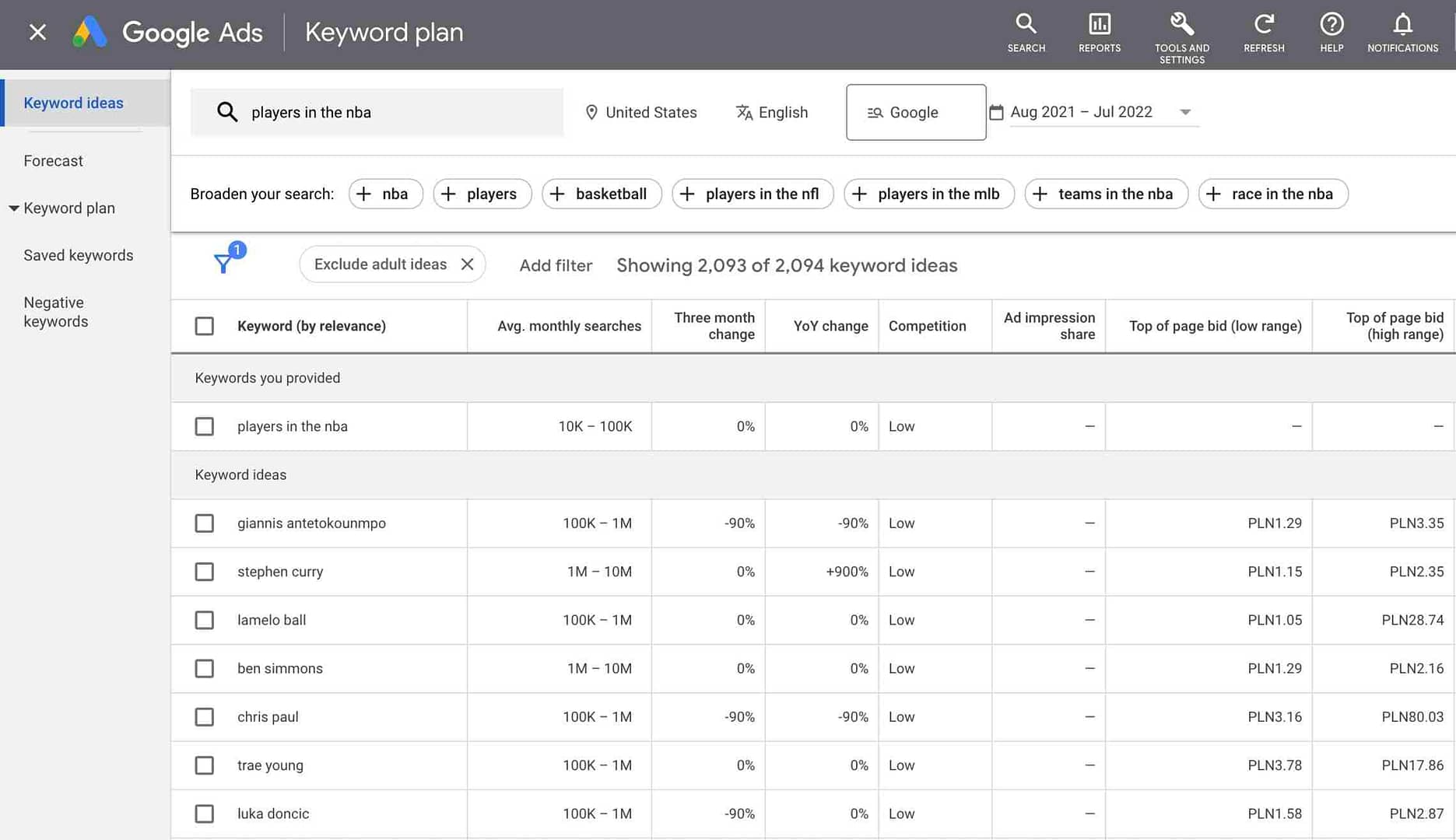Image resolution: width=1456 pixels, height=840 pixels.
Task: Click the 'stephen curry' keyword text
Action: point(280,572)
